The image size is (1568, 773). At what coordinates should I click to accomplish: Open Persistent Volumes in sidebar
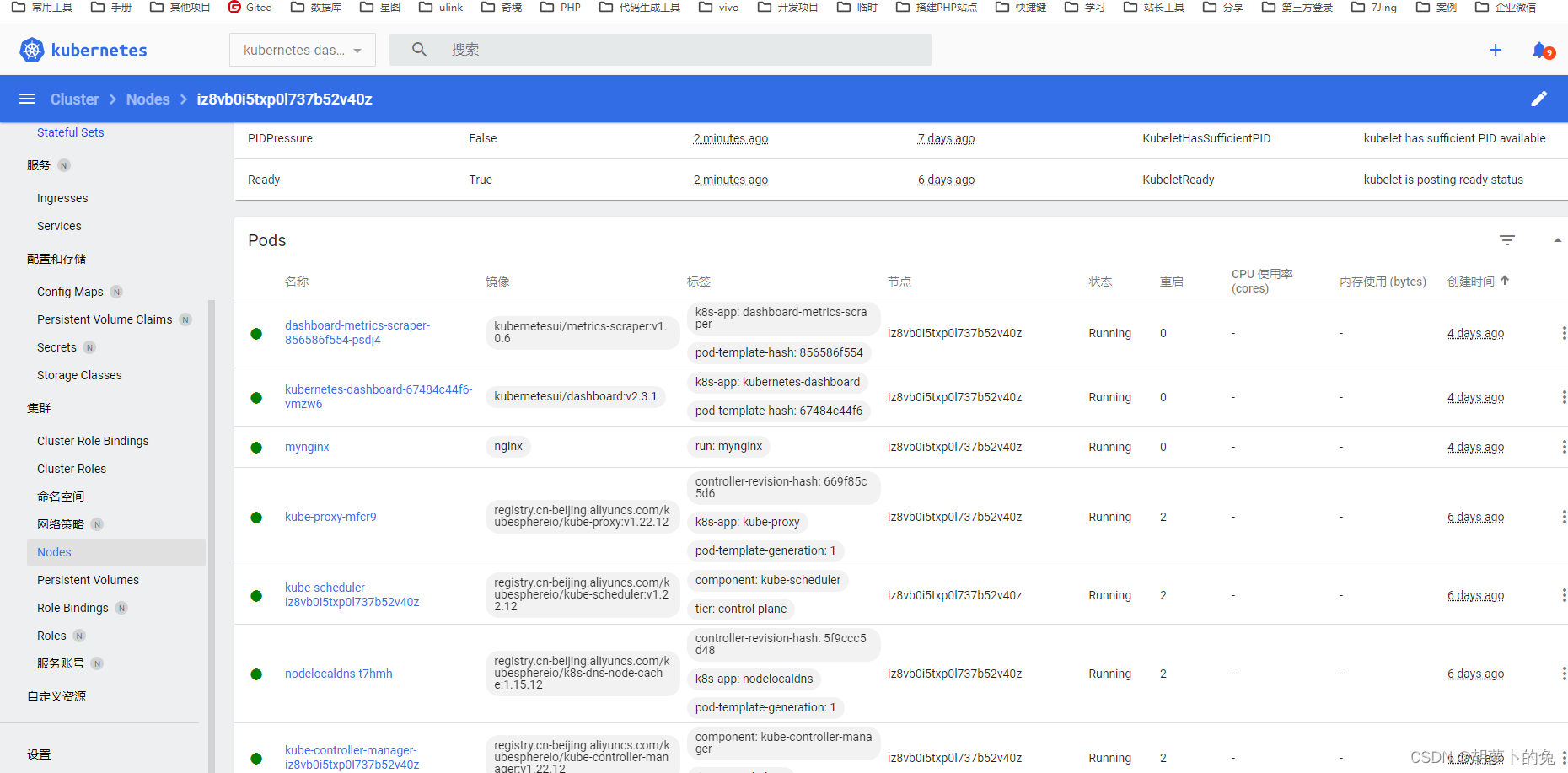click(x=88, y=580)
